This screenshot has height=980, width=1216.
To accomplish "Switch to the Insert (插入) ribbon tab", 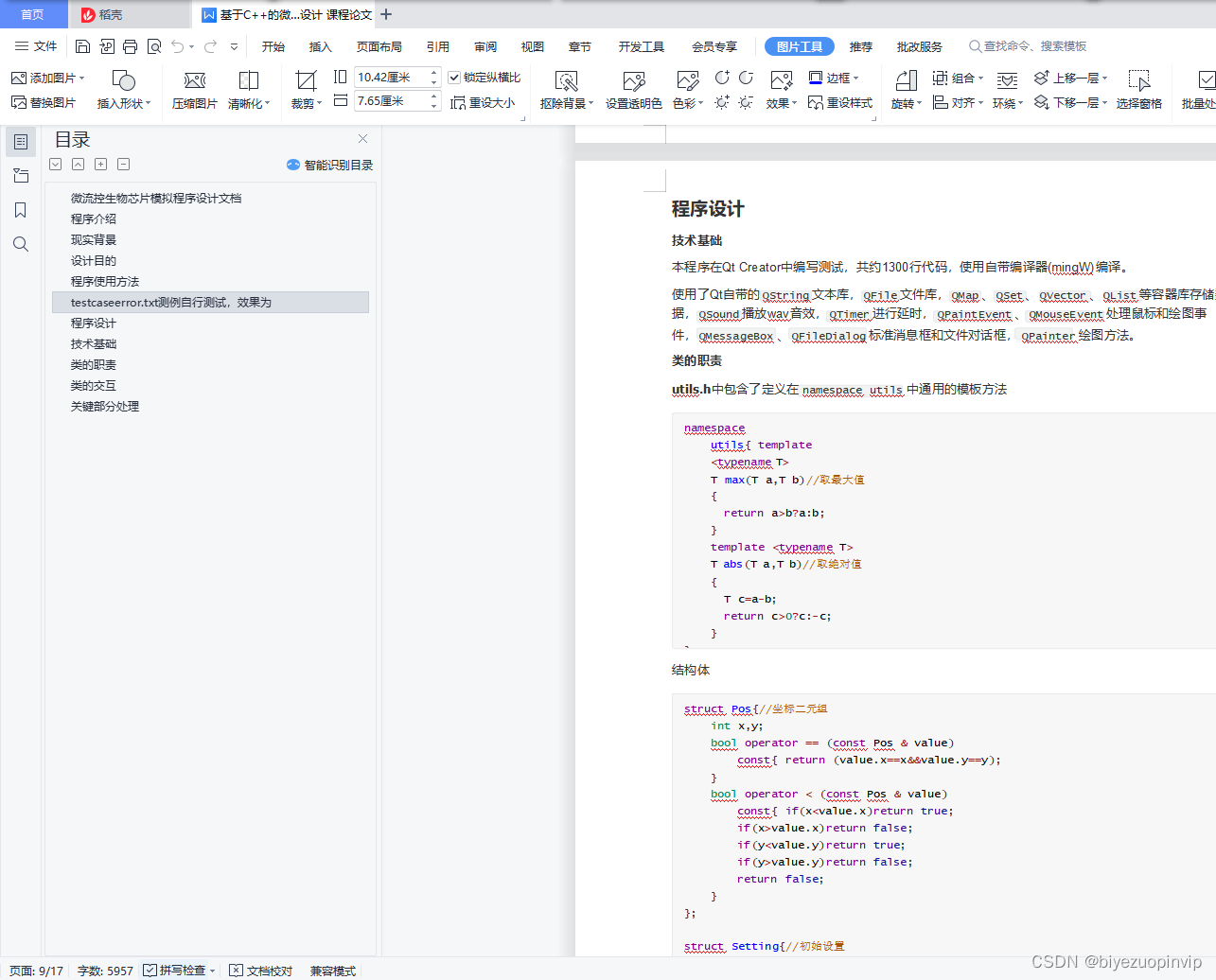I will click(320, 46).
